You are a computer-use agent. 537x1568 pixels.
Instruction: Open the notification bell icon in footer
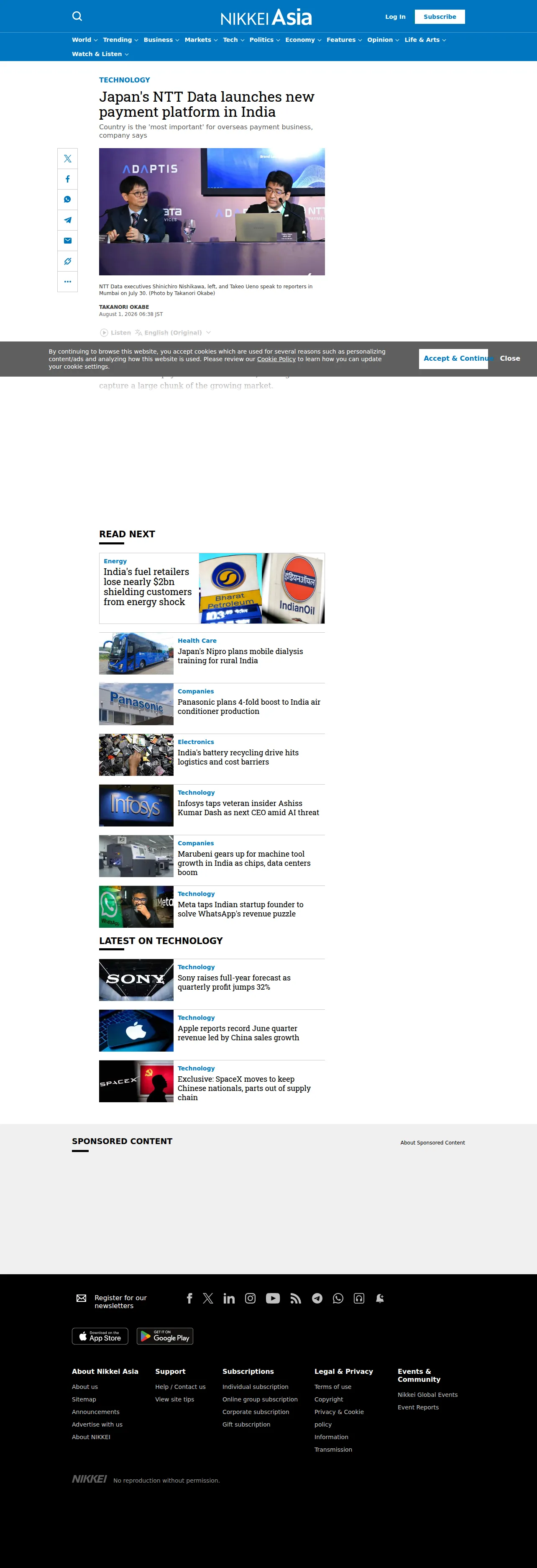[380, 1299]
